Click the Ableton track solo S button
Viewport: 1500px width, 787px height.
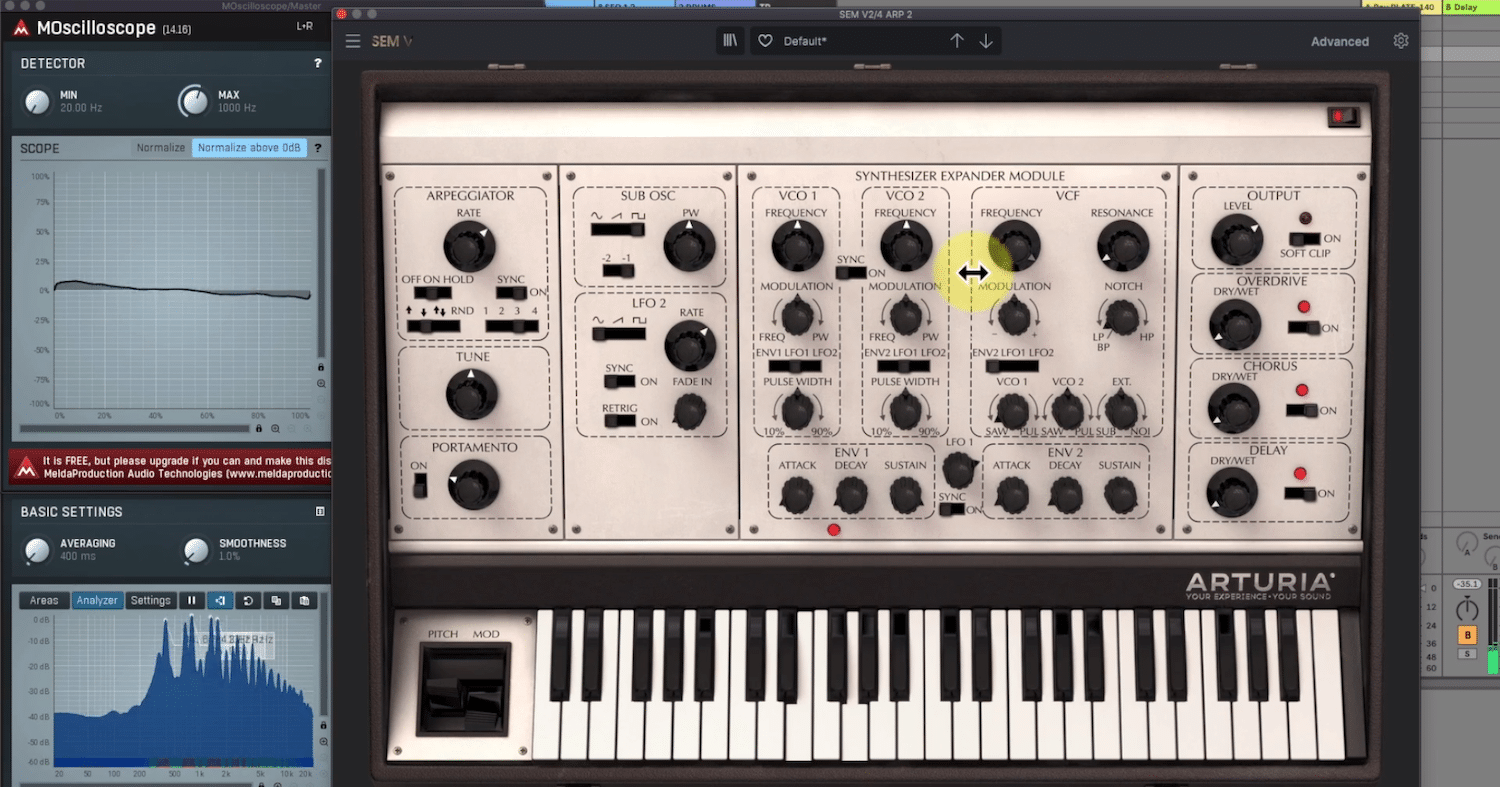1467,654
